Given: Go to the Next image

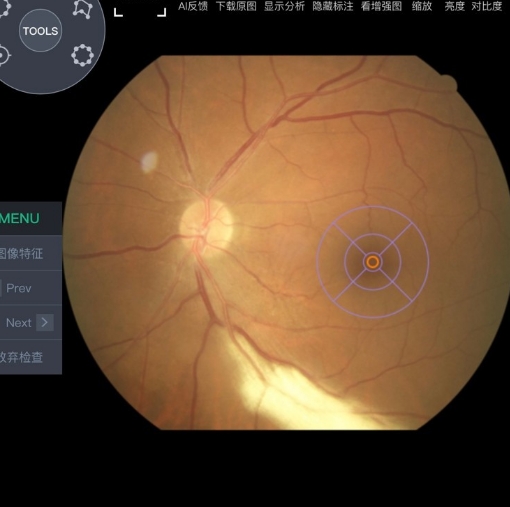Looking at the screenshot, I should click(x=31, y=323).
